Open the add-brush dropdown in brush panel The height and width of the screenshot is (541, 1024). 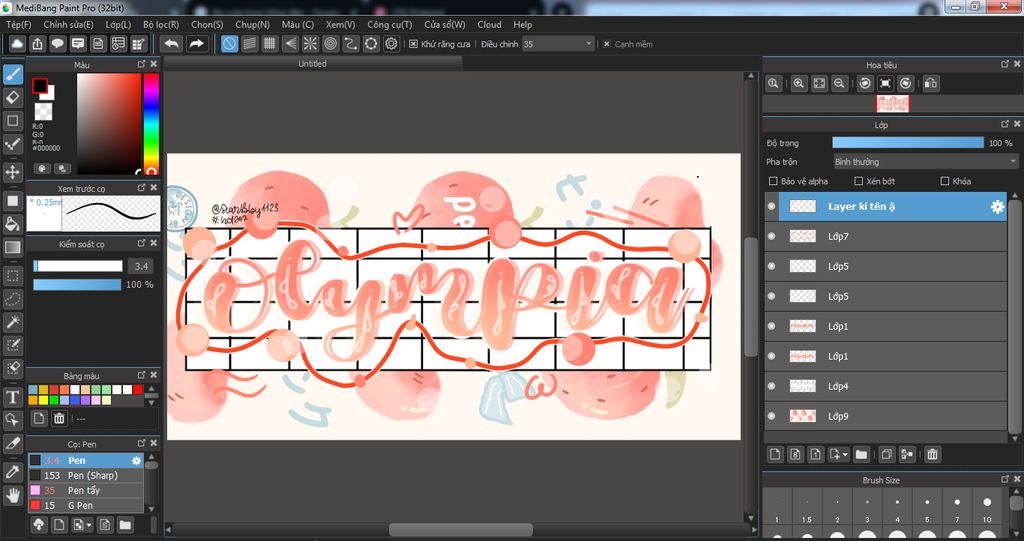click(82, 524)
